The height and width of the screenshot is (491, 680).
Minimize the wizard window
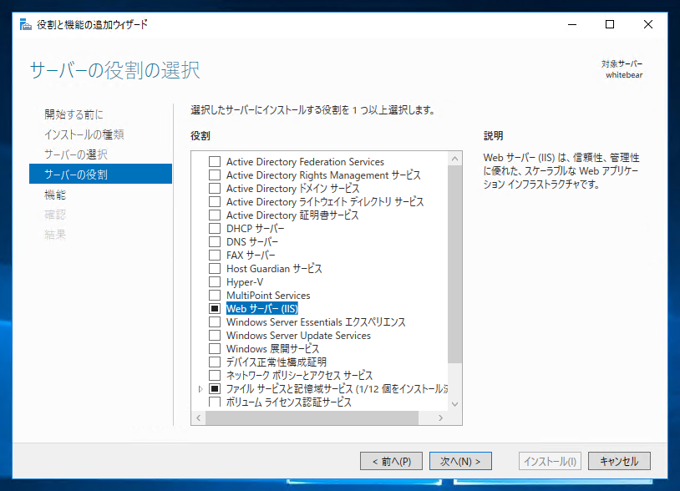[x=572, y=24]
